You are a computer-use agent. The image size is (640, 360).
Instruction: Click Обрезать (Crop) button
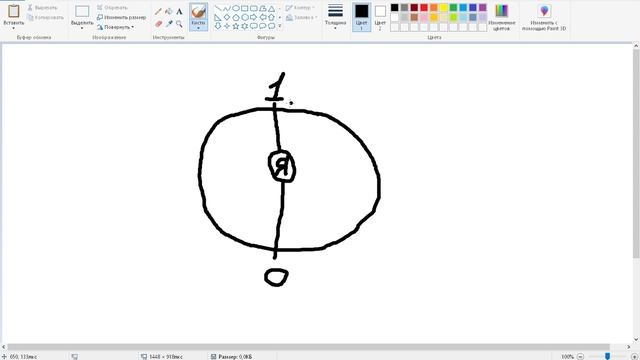[x=112, y=7]
